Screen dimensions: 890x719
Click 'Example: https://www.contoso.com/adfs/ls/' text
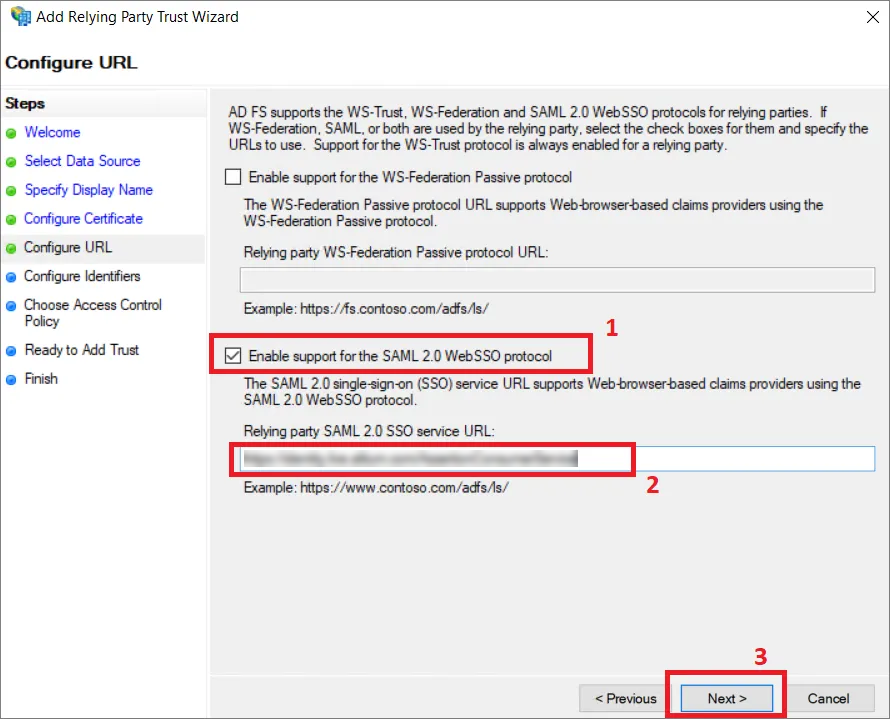pos(376,487)
